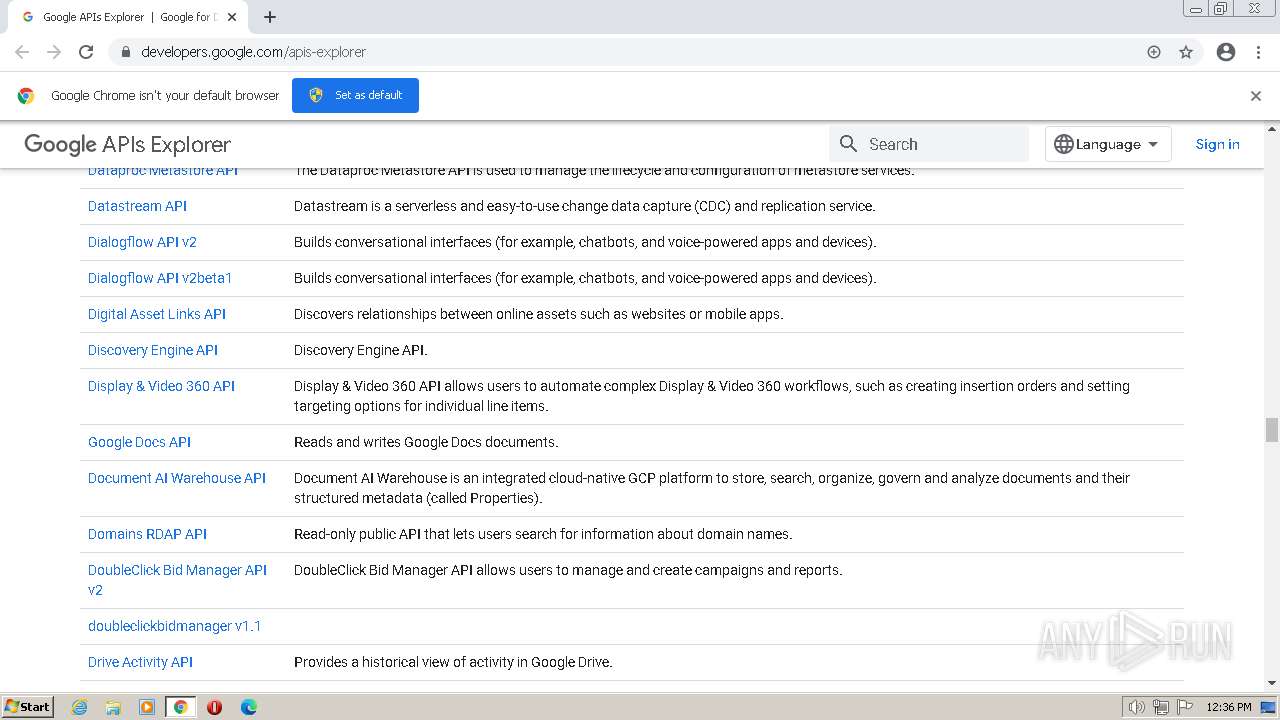This screenshot has width=1280, height=720.
Task: Click Set as default button
Action: tap(355, 95)
